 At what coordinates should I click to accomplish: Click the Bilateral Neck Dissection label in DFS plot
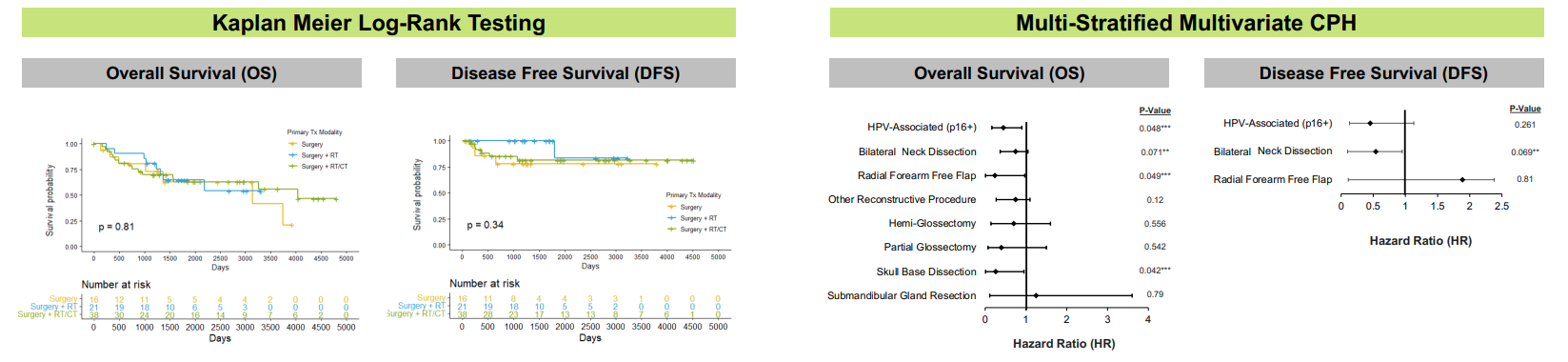1273,151
